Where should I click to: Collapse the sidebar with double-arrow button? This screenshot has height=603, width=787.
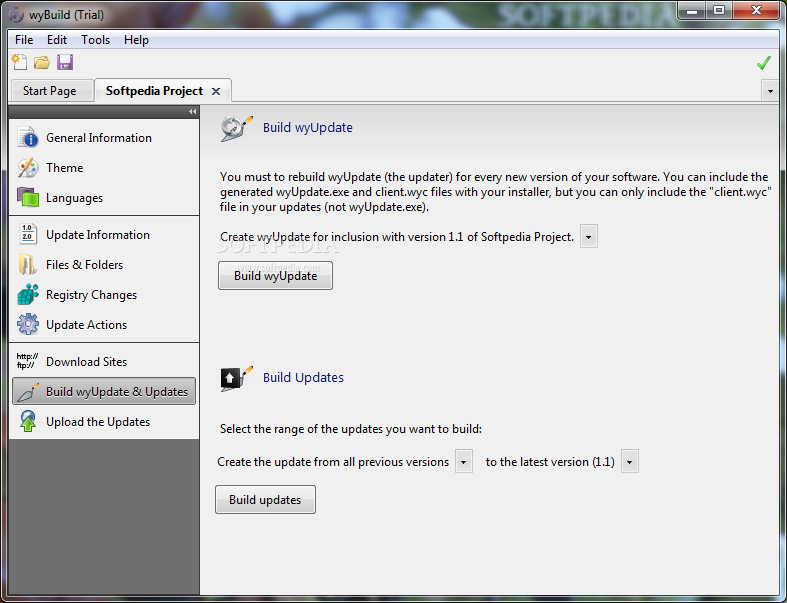193,111
